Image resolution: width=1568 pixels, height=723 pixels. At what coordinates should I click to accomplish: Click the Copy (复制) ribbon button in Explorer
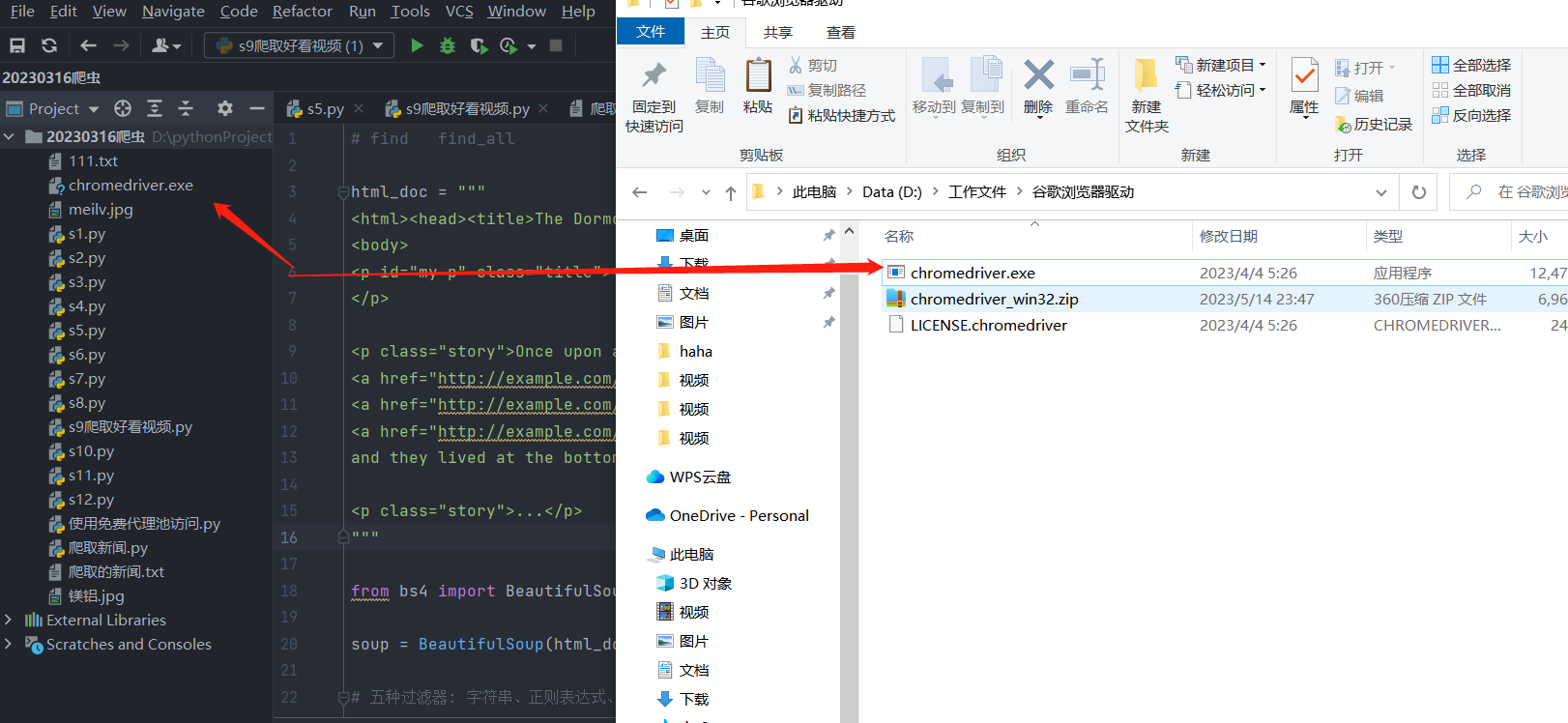point(710,86)
